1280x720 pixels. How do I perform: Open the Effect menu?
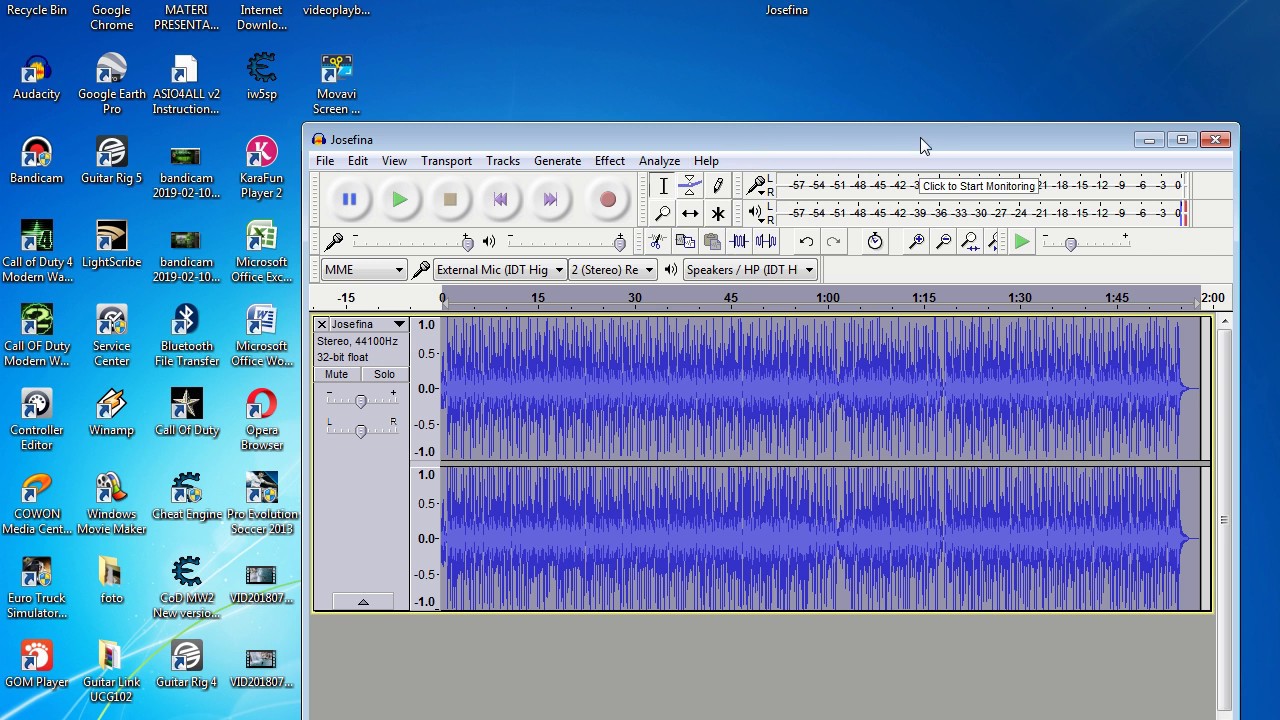[x=609, y=161]
